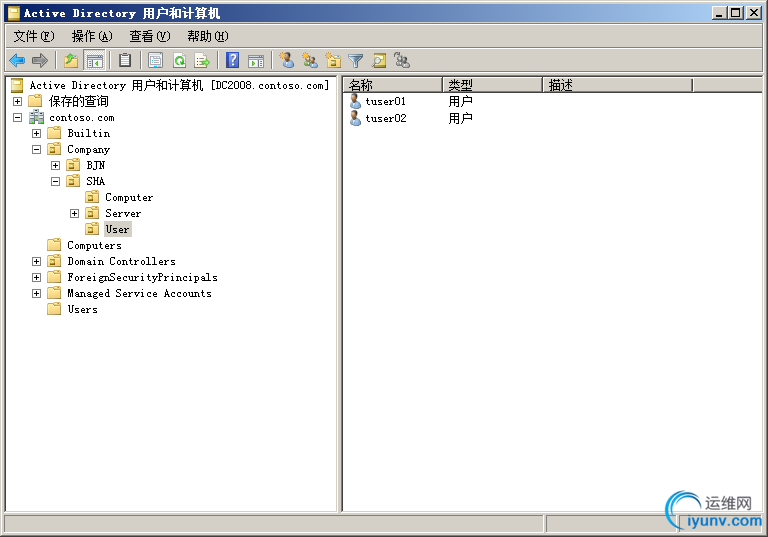768x537 pixels.
Task: Select the tuser01 name in list
Action: [386, 101]
